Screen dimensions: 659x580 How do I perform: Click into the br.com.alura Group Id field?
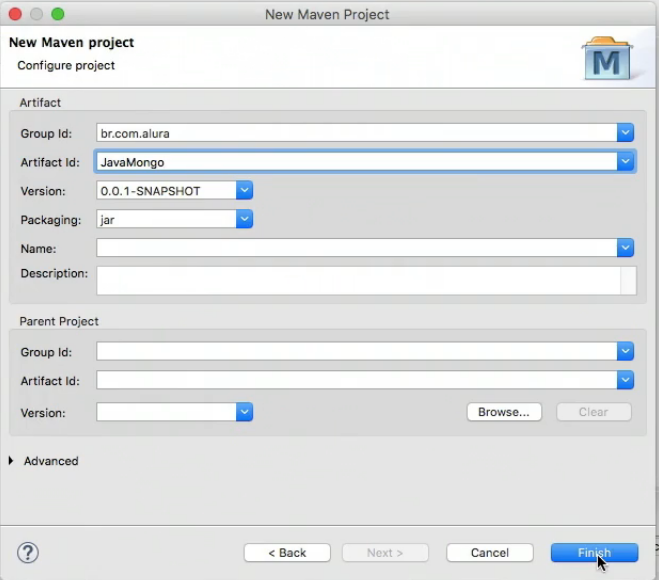[x=357, y=133]
